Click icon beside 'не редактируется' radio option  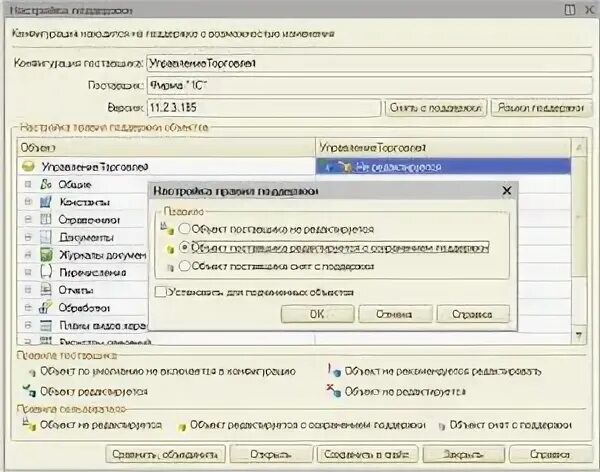click(x=167, y=229)
